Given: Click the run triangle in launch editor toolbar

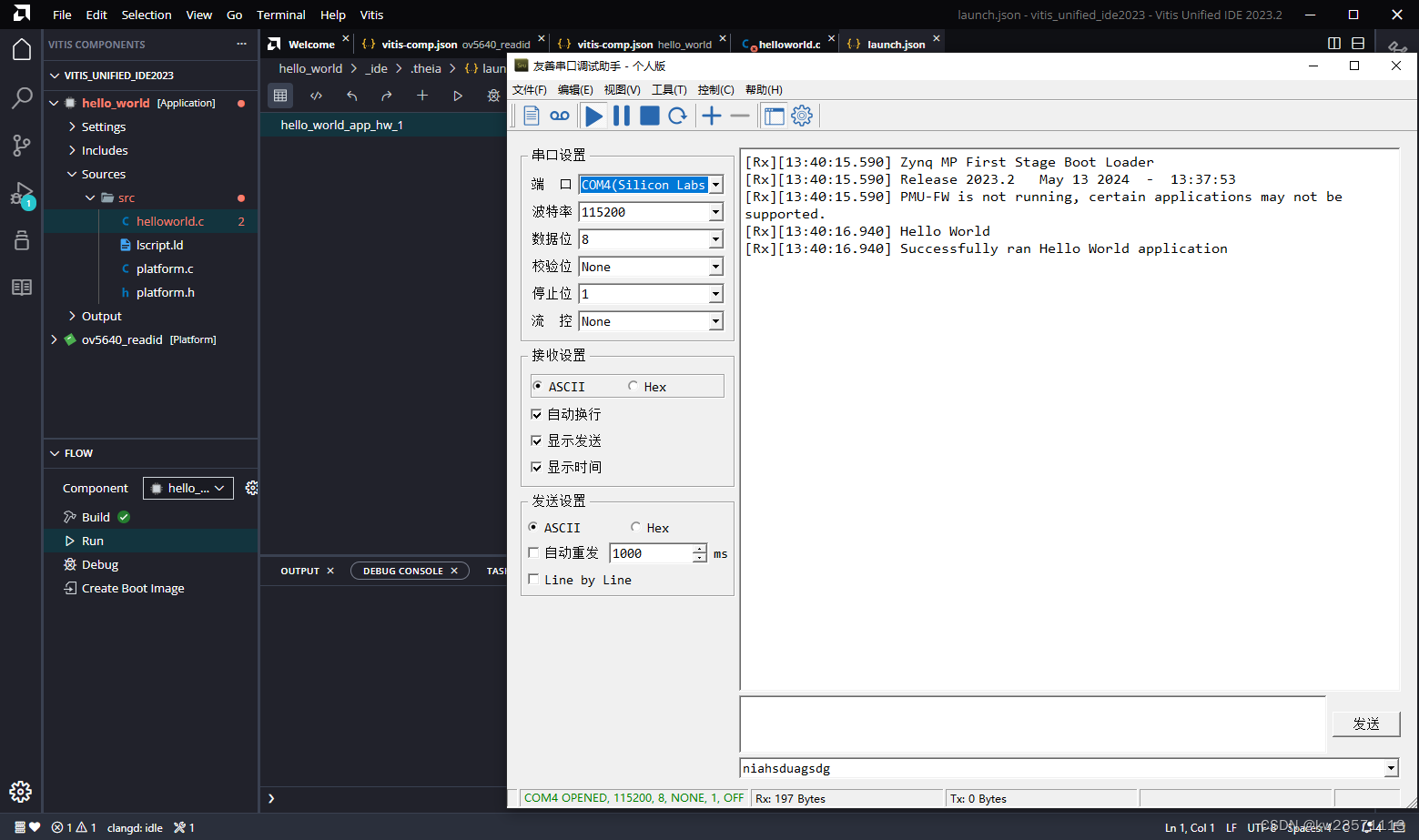Looking at the screenshot, I should click(x=458, y=96).
